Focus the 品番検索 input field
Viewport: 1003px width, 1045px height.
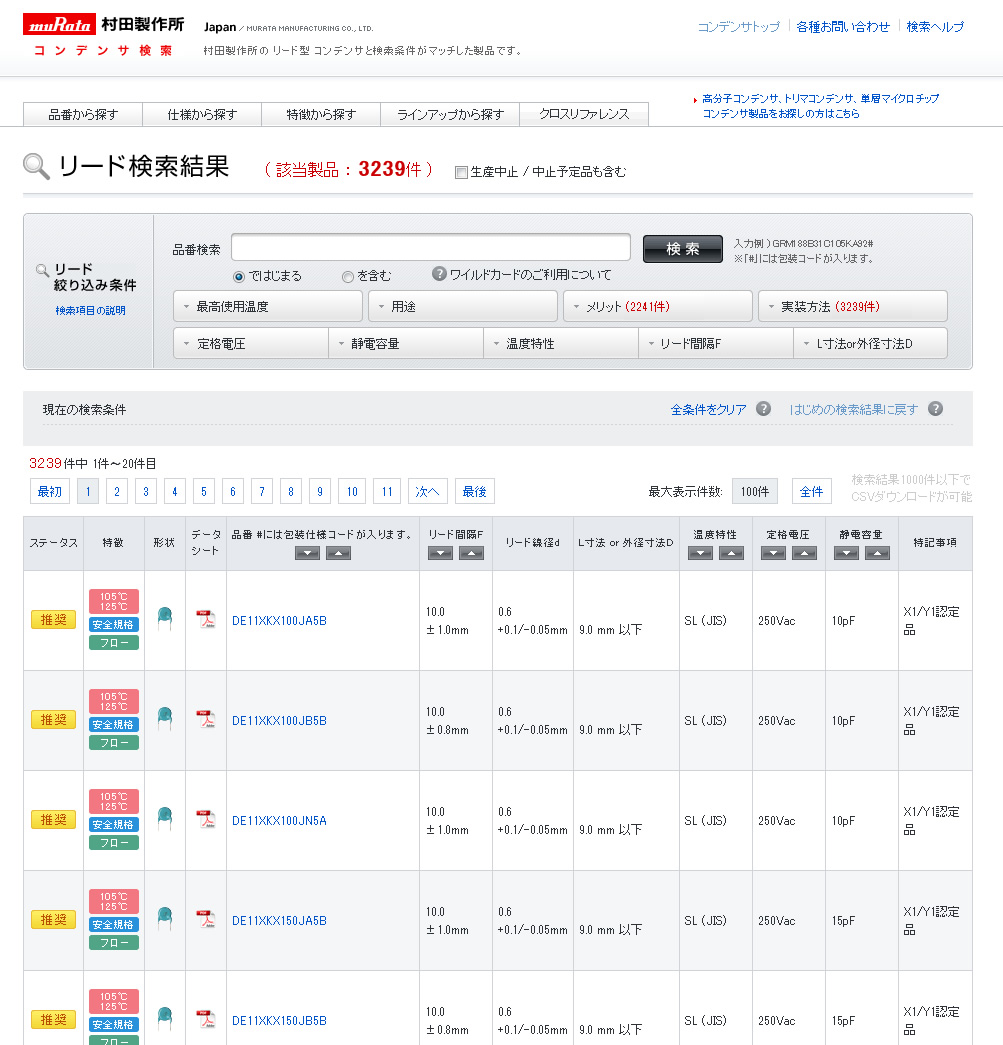[431, 247]
